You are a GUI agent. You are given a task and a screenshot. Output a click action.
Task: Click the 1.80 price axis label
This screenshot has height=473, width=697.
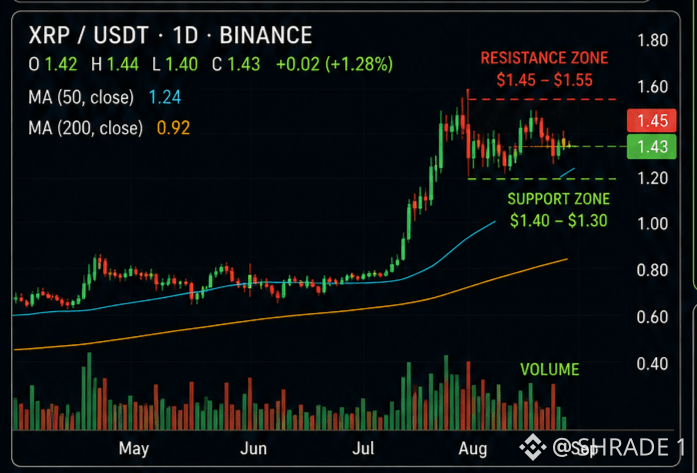(x=653, y=41)
